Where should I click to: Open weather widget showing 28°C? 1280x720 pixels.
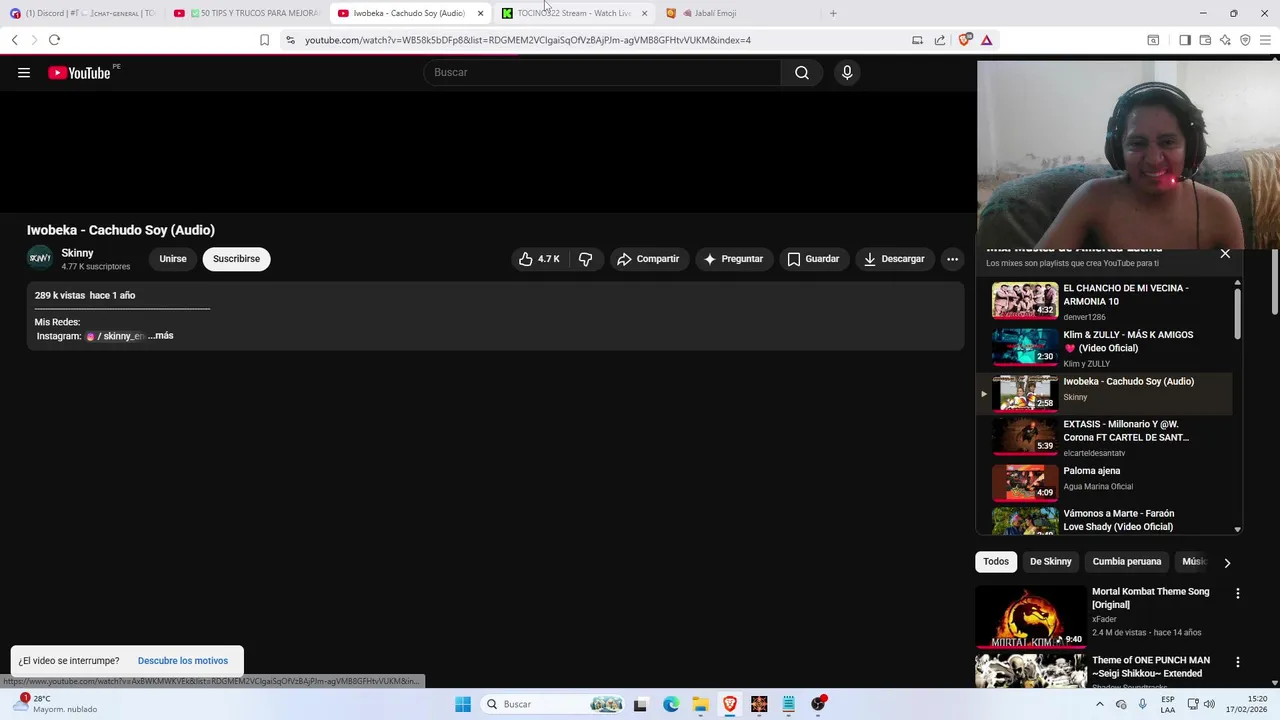coord(55,704)
